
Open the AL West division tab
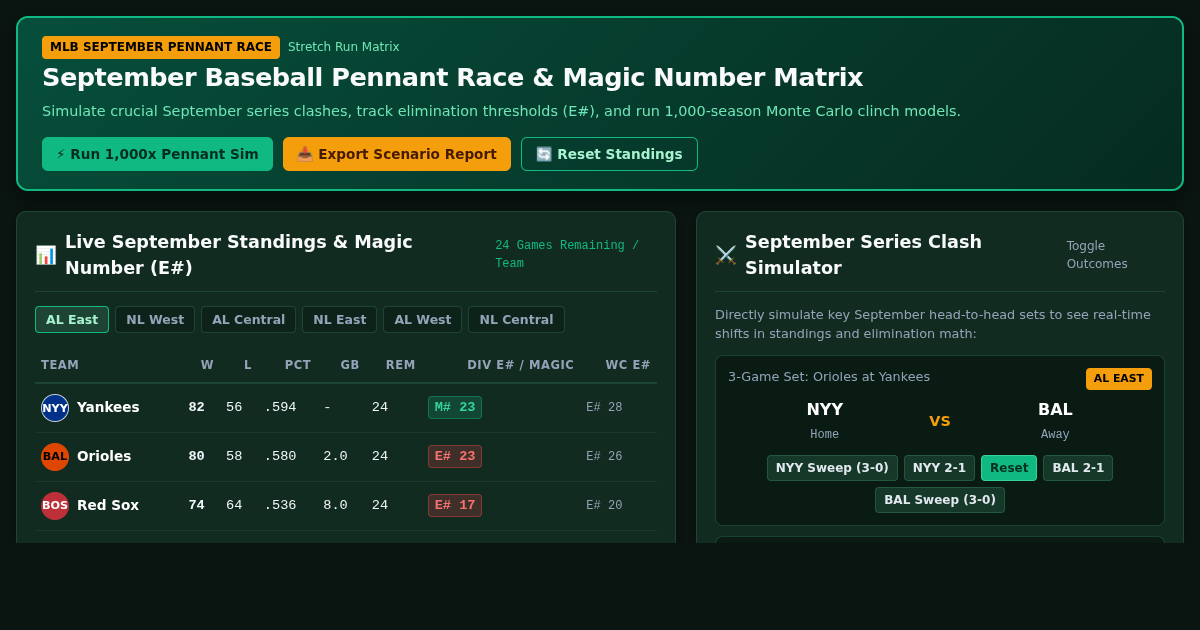point(422,320)
